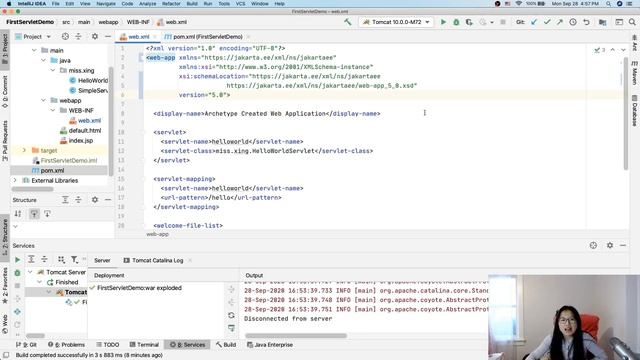Select HelloWorld class in project tree
640x360 pixels.
93,80
